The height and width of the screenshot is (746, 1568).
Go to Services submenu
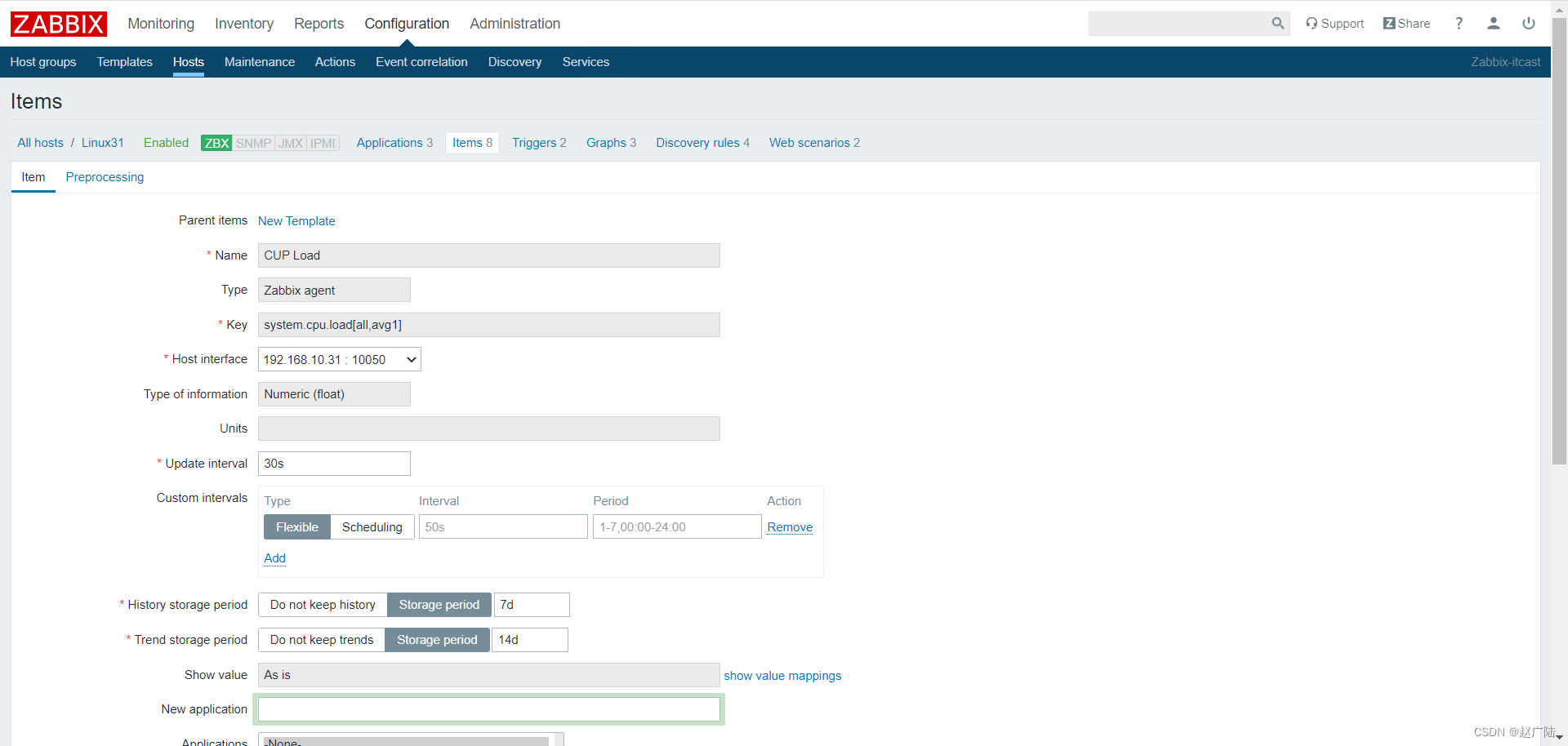586,62
